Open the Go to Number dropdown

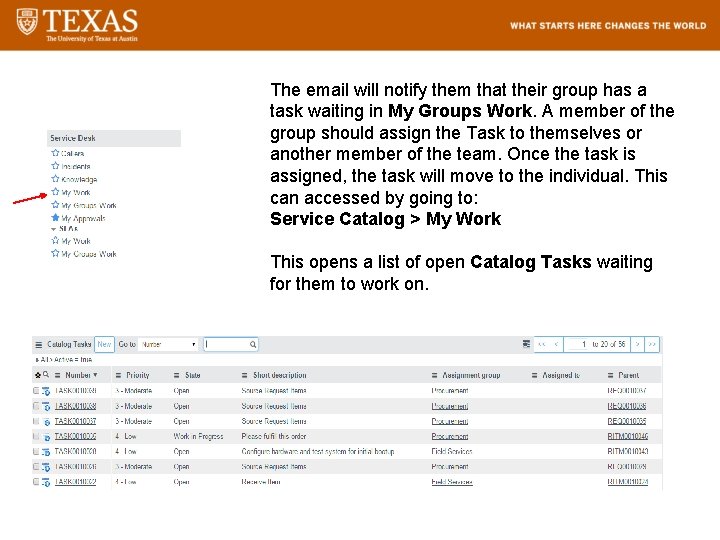click(x=169, y=344)
